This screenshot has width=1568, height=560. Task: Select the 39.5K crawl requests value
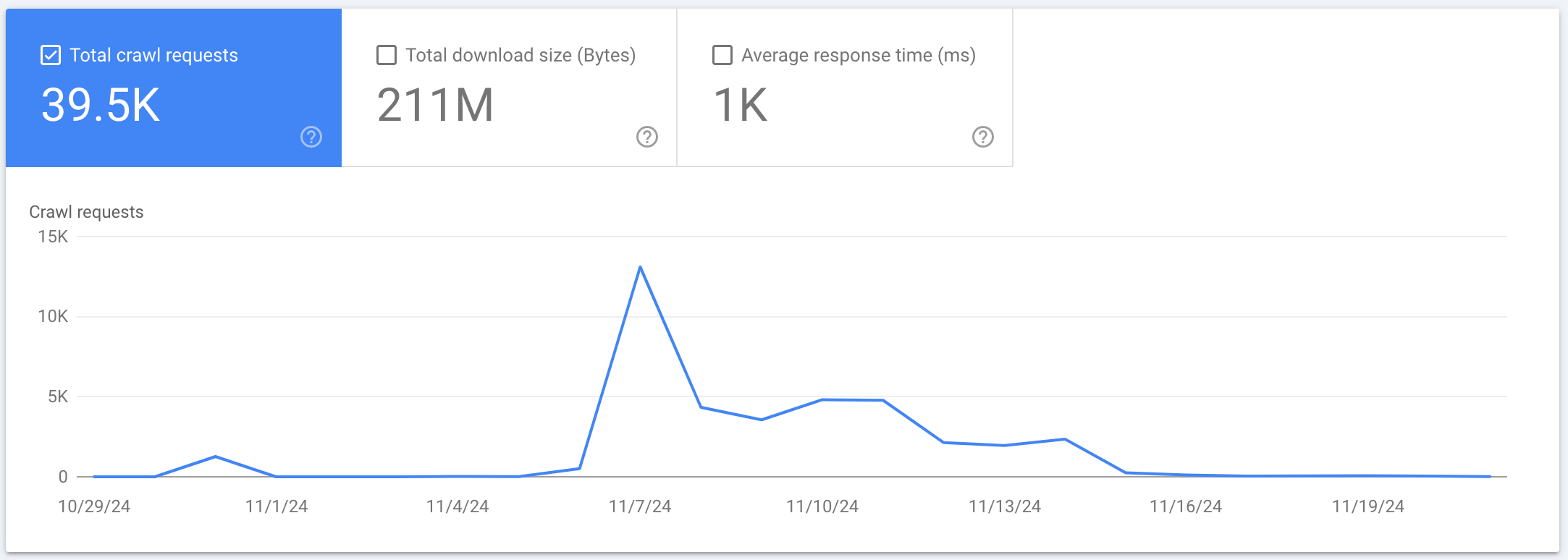coord(101,106)
